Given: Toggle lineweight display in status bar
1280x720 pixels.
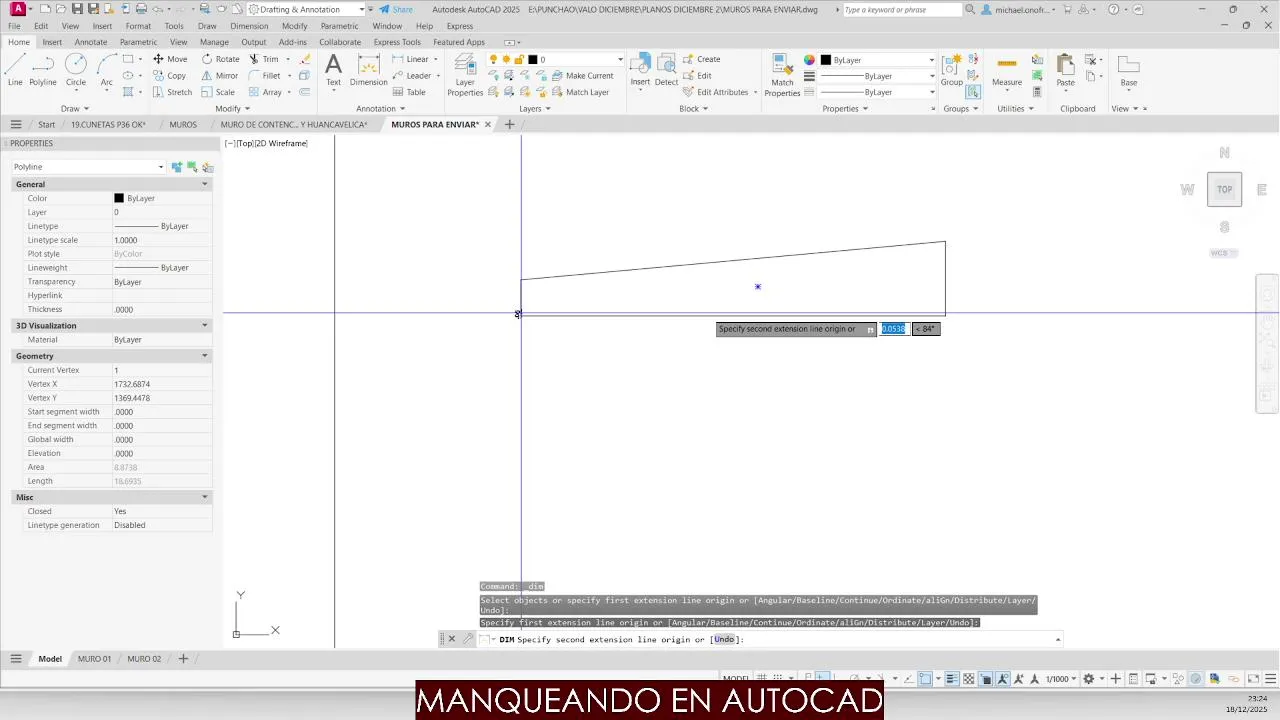Looking at the screenshot, I should [951, 679].
